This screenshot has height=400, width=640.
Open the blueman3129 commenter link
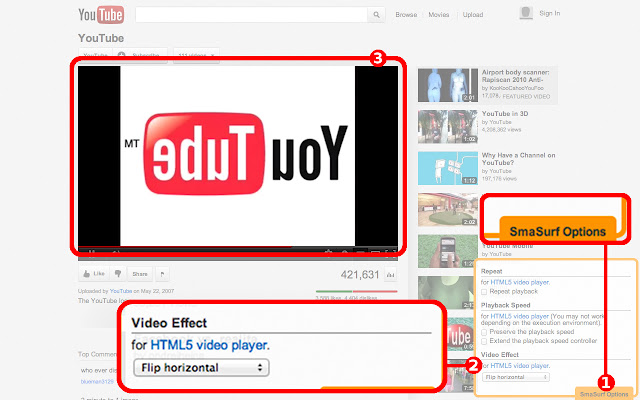tap(97, 382)
